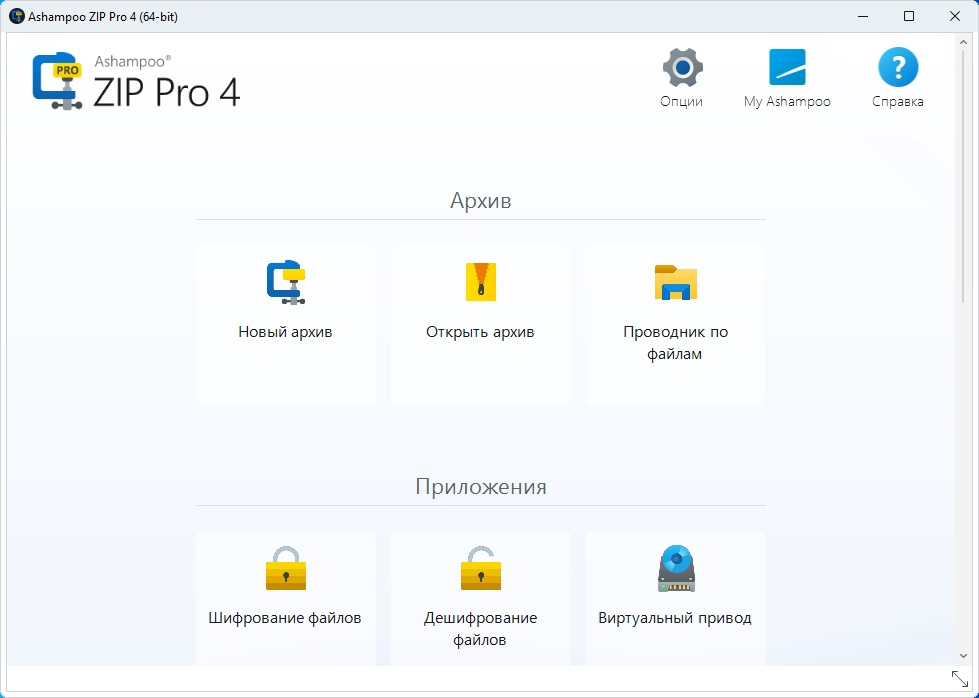Click the "Виртуальный привод" text label
This screenshot has width=979, height=698.
675,618
